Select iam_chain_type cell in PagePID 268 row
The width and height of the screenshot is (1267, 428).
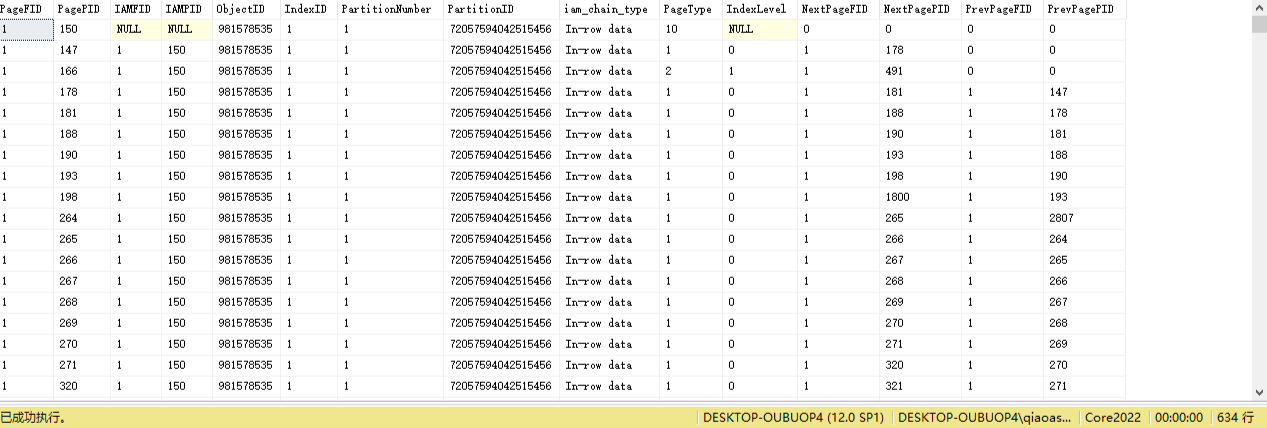tap(610, 302)
